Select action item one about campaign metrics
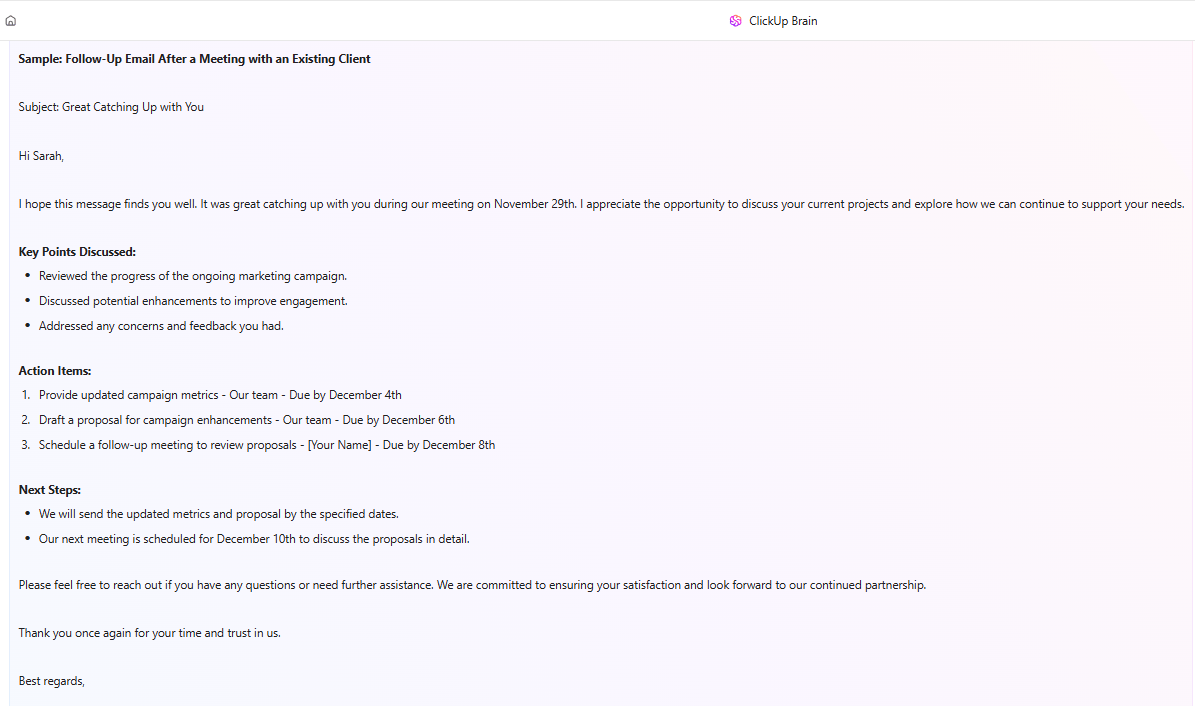Image resolution: width=1195 pixels, height=706 pixels. [220, 394]
